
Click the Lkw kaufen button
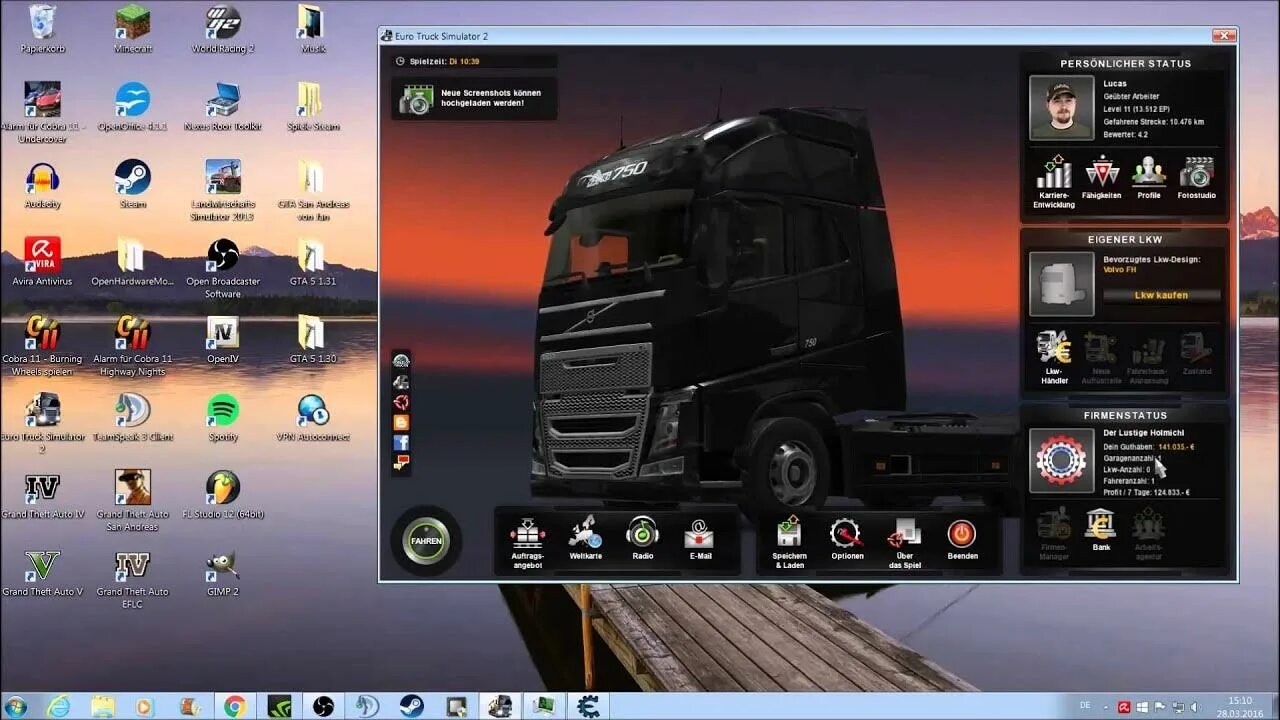pyautogui.click(x=1161, y=295)
